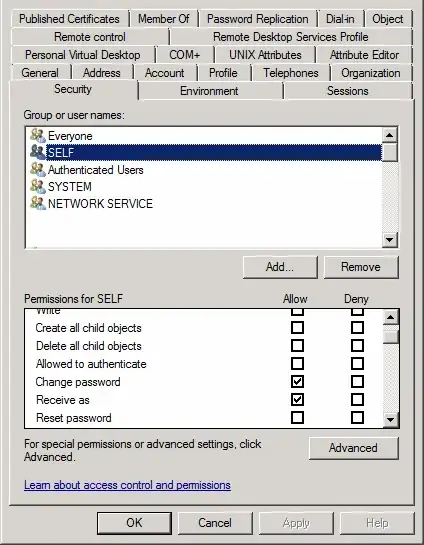This screenshot has width=424, height=545.
Task: Click up arrow of permissions scrollbar
Action: coord(391,317)
